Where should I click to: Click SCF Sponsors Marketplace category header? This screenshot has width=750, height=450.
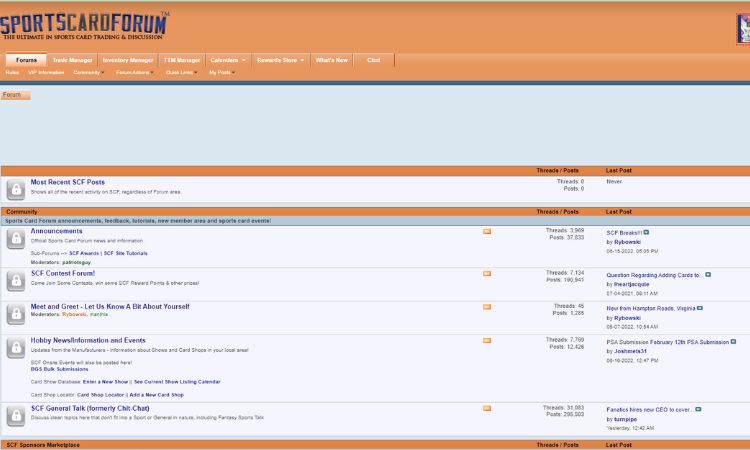click(43, 445)
